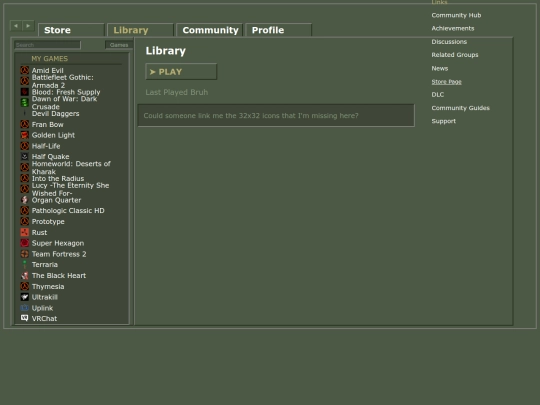Open the Discussions link
The width and height of the screenshot is (540, 405).
[x=449, y=42]
